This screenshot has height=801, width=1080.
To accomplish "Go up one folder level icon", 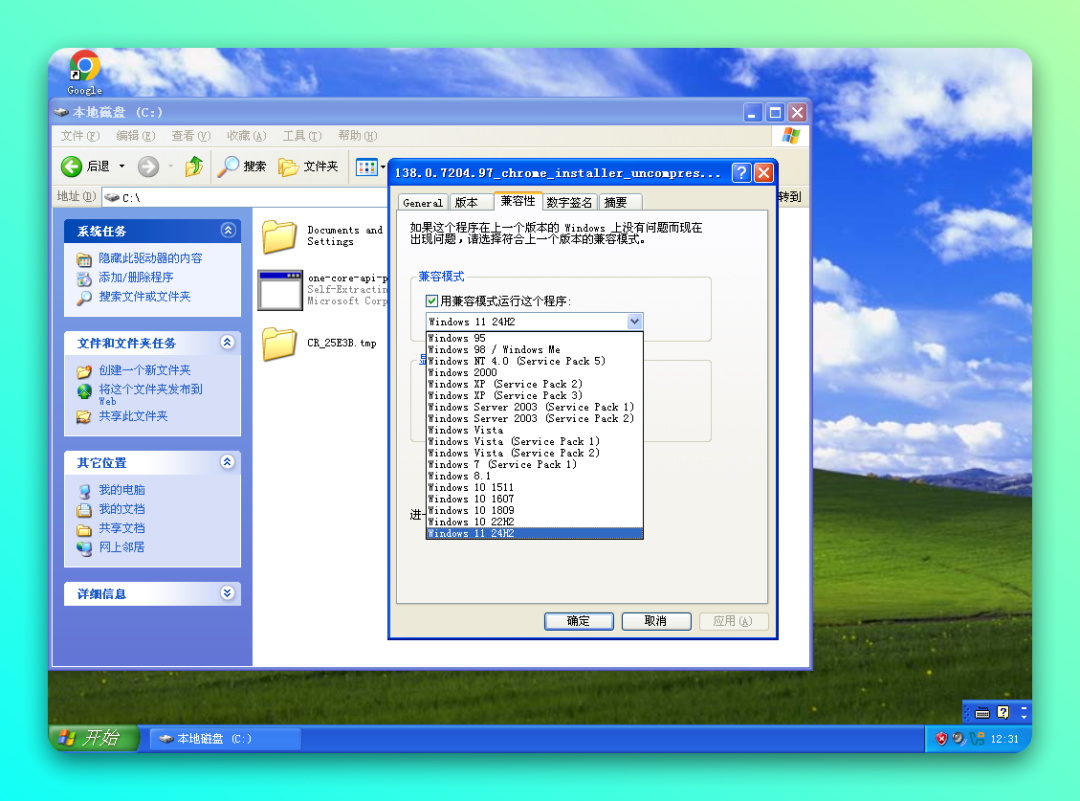I will pyautogui.click(x=194, y=166).
